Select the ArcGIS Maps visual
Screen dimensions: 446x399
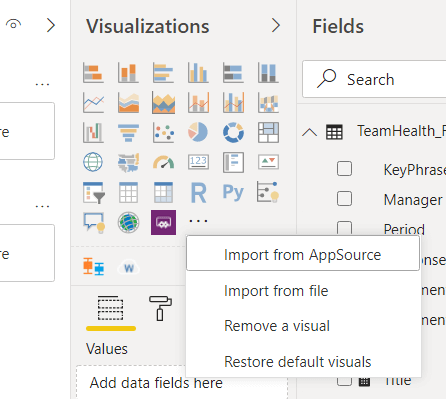pyautogui.click(x=128, y=222)
